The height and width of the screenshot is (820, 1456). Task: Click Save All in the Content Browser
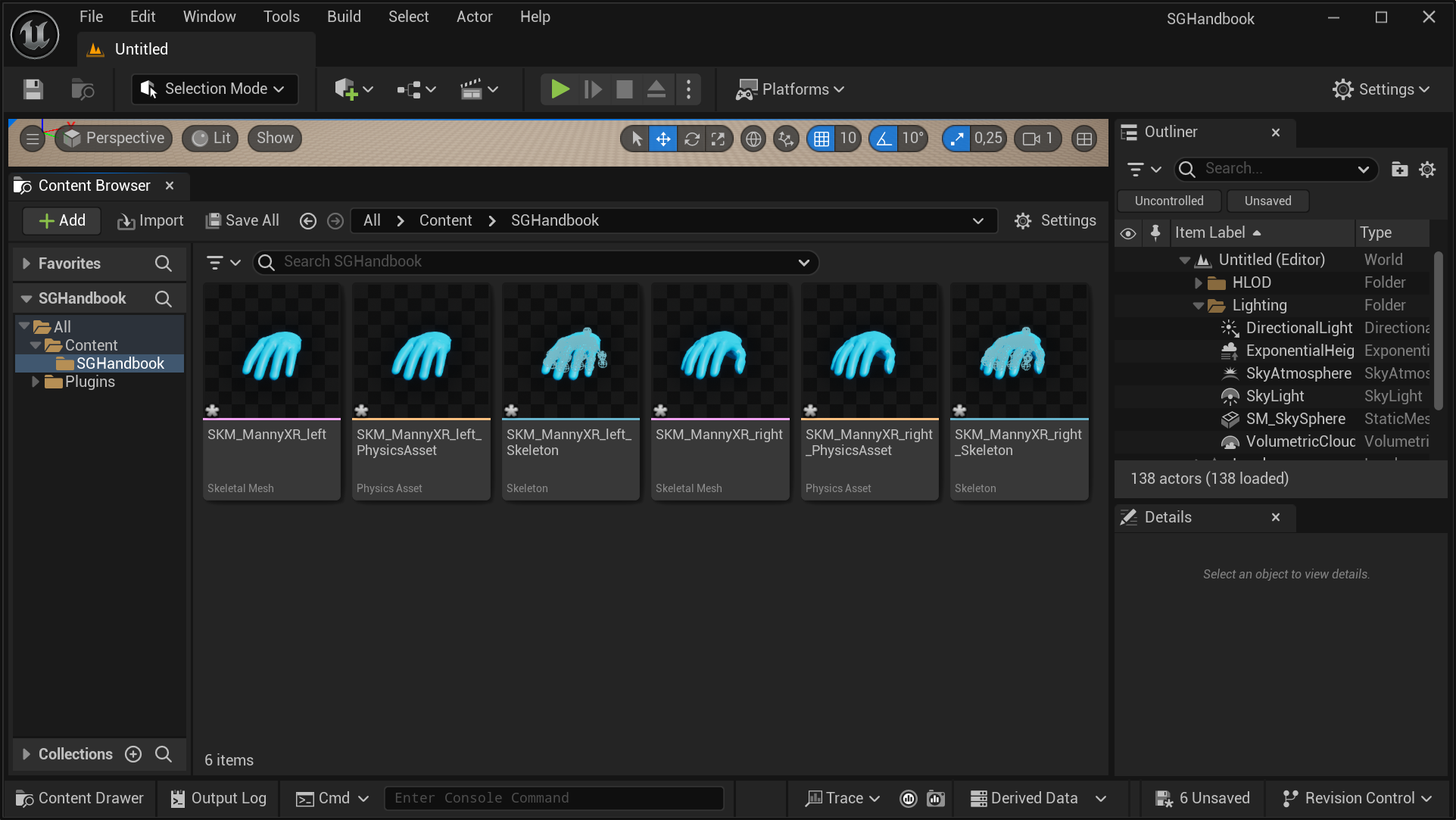[242, 220]
